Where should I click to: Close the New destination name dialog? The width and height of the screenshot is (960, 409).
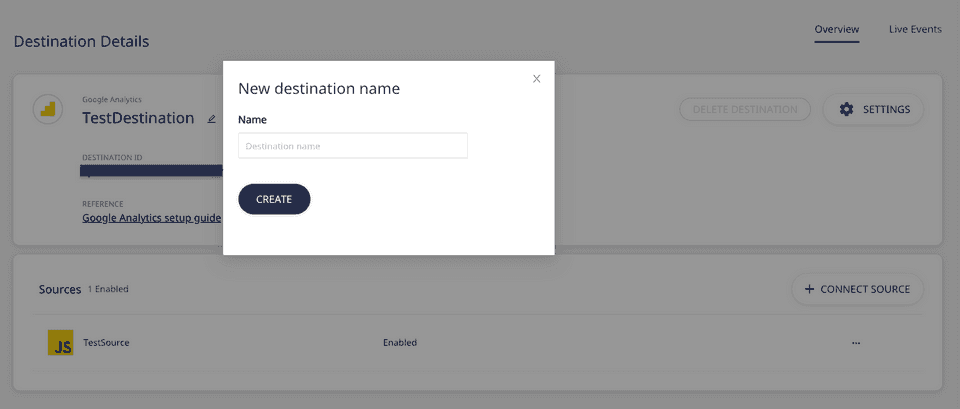click(x=537, y=79)
